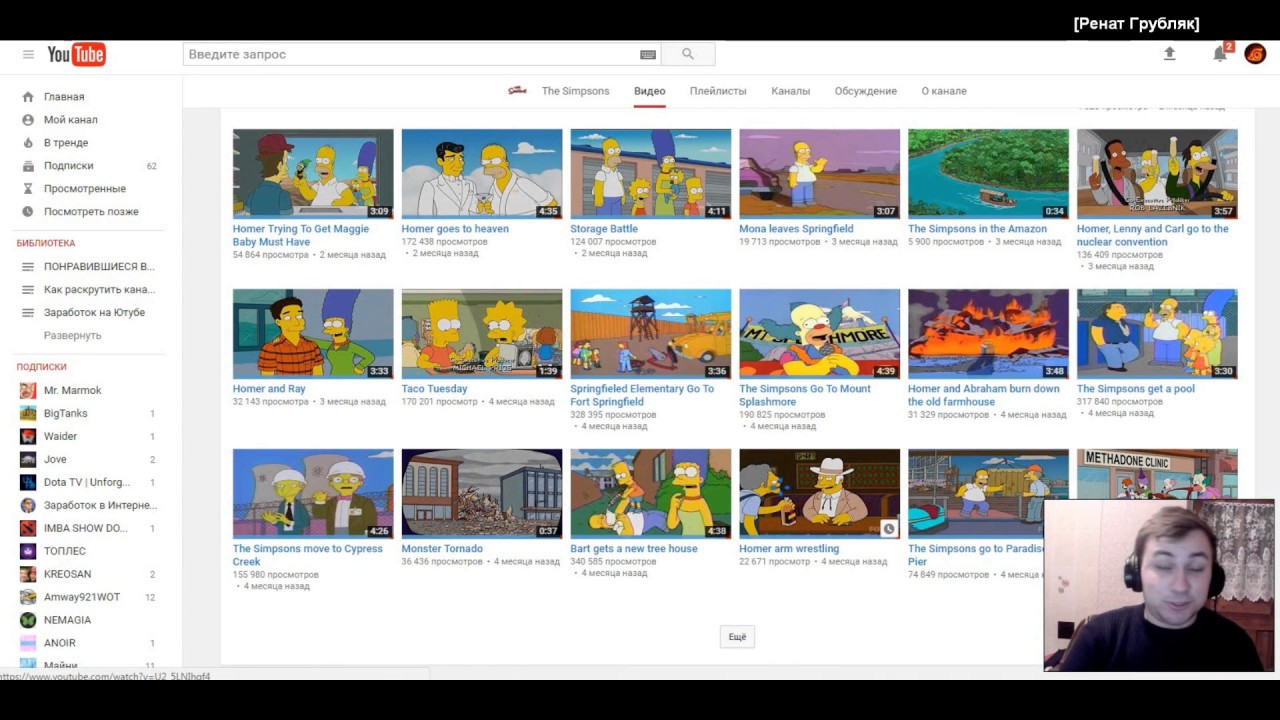Expand library with Развернуть
This screenshot has width=1280, height=720.
(72, 336)
